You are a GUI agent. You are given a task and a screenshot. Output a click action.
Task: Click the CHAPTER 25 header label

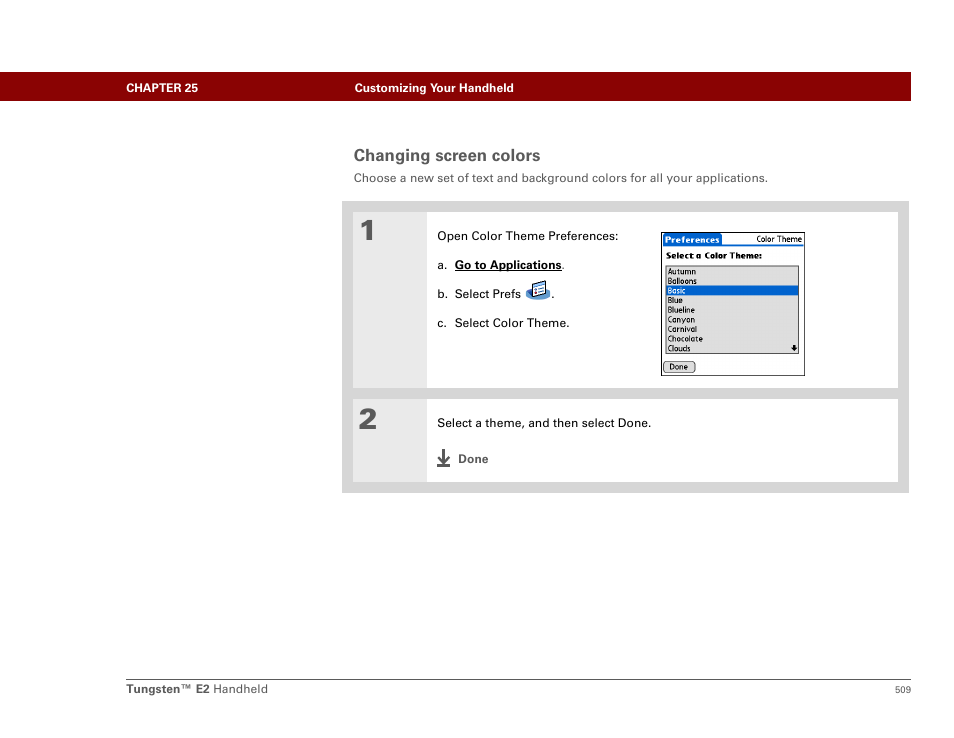coord(162,88)
